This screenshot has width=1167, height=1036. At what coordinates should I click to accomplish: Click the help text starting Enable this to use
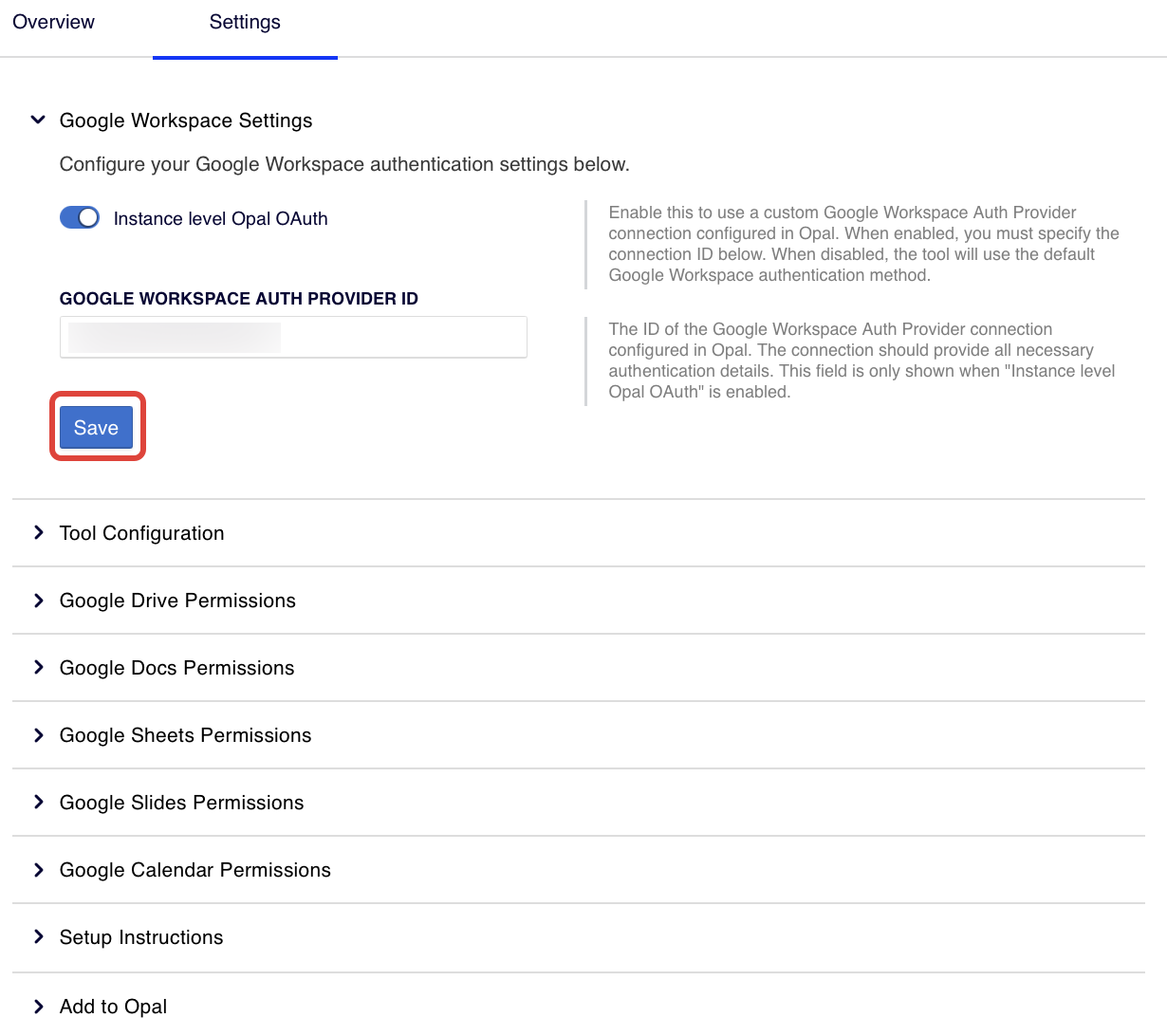click(x=863, y=244)
